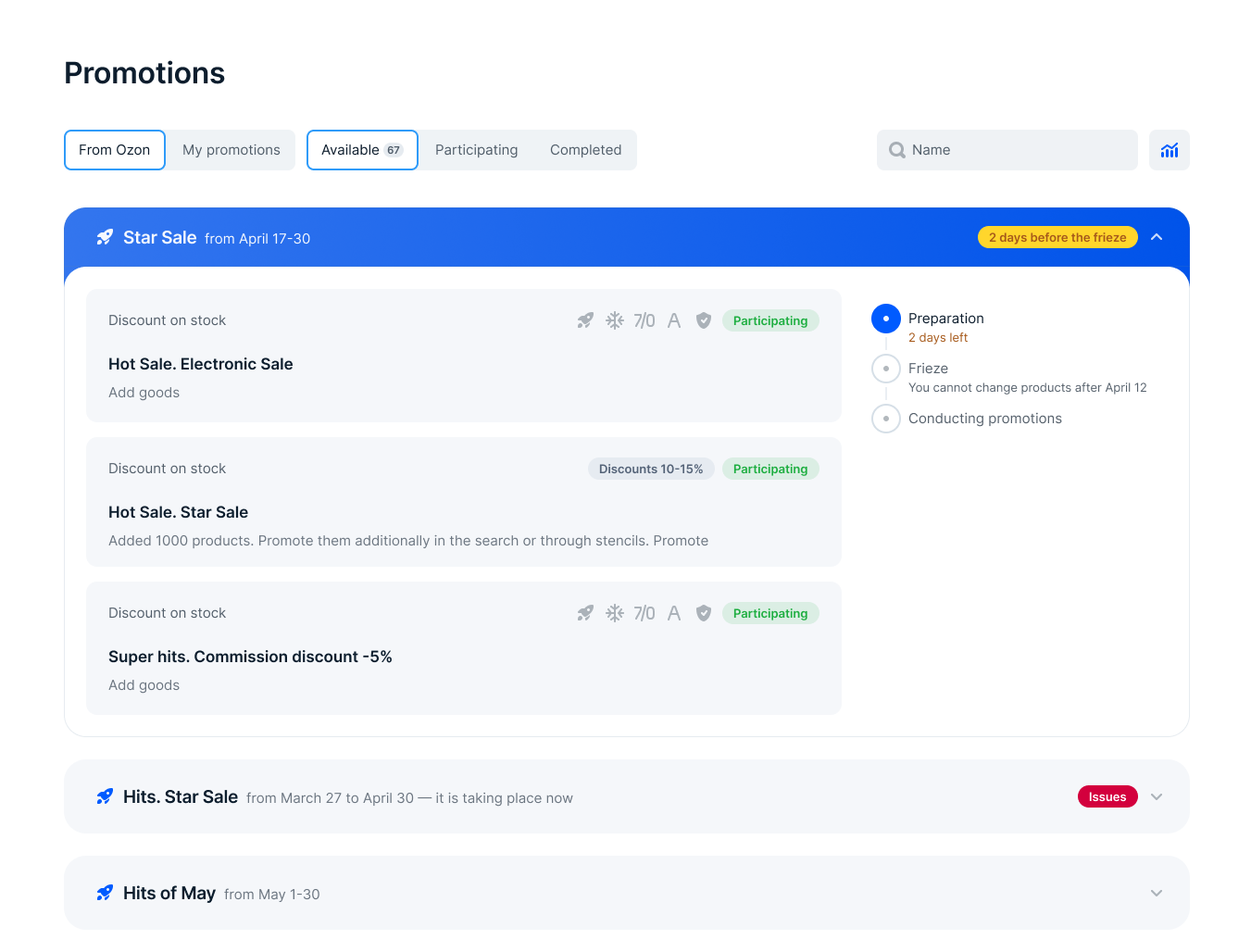Click the Promote link in Star Sale card
This screenshot has height=952, width=1251.
click(x=681, y=541)
